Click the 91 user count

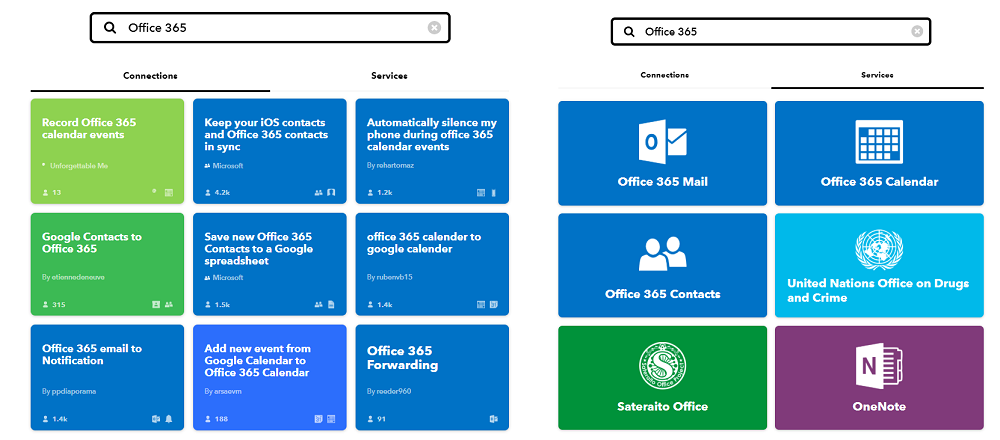click(381, 419)
